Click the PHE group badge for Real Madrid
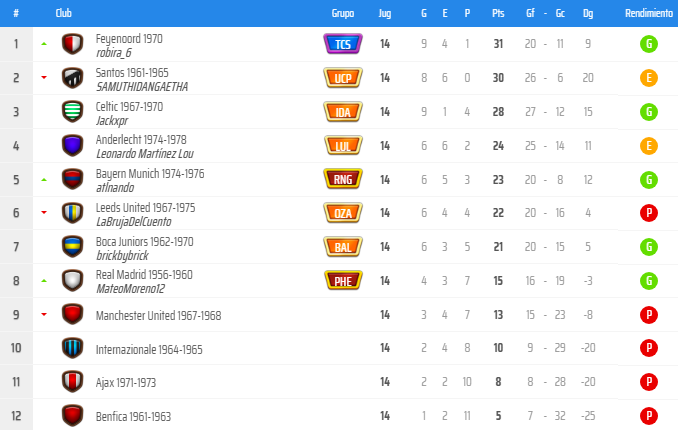The image size is (678, 430). (x=343, y=281)
